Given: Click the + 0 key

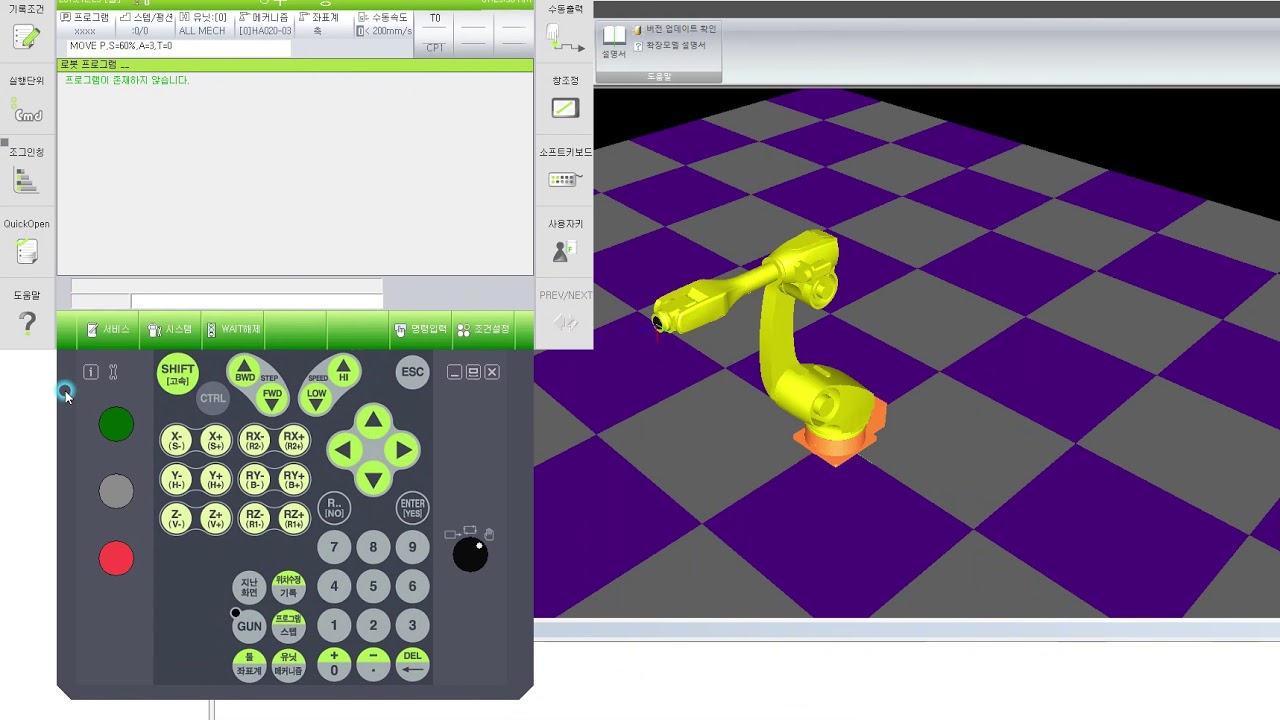Looking at the screenshot, I should click(x=334, y=664).
